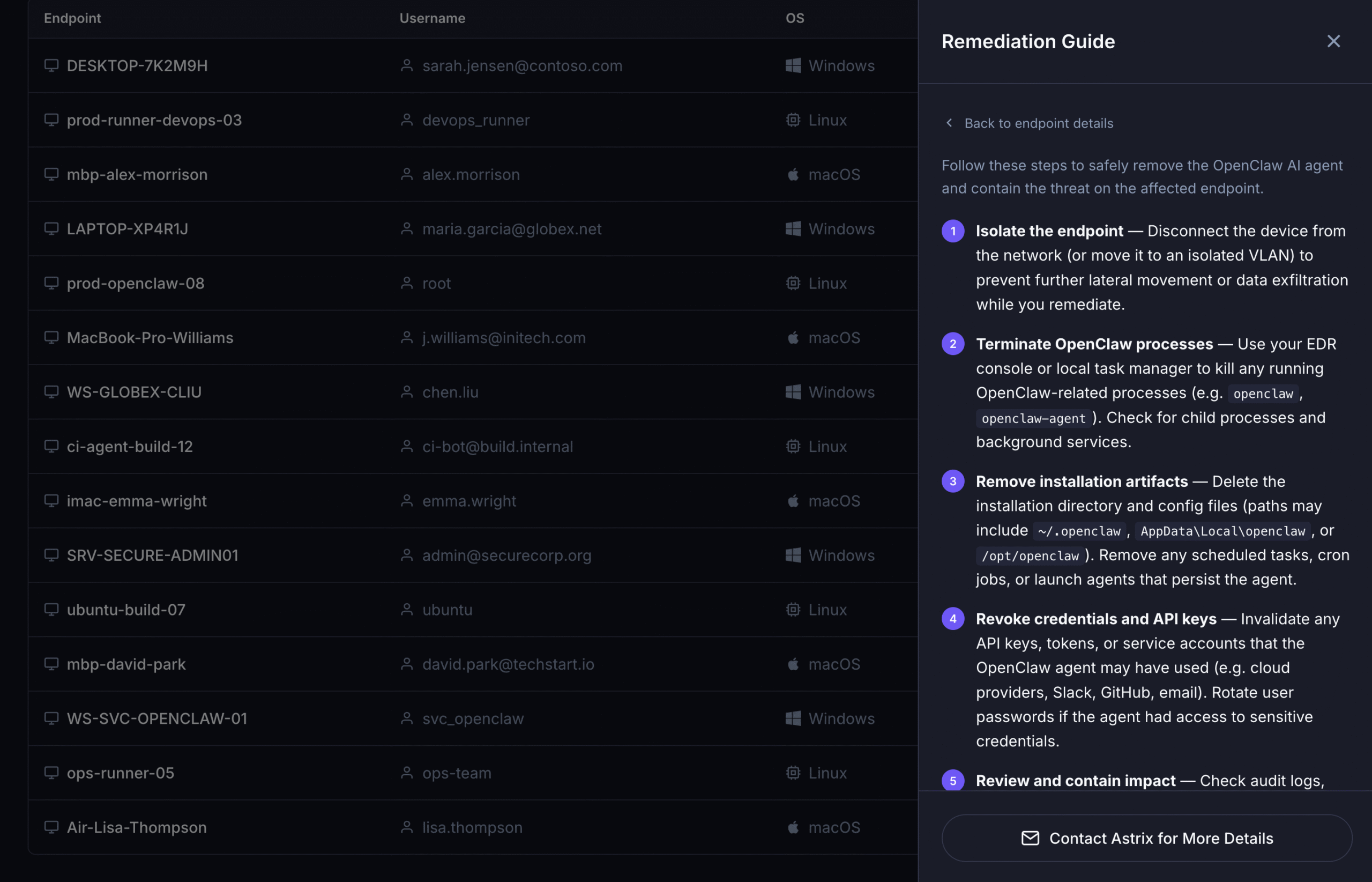1372x882 pixels.
Task: Click the Windows logo for WS-SVC-OPENCLAW-01
Action: 793,718
